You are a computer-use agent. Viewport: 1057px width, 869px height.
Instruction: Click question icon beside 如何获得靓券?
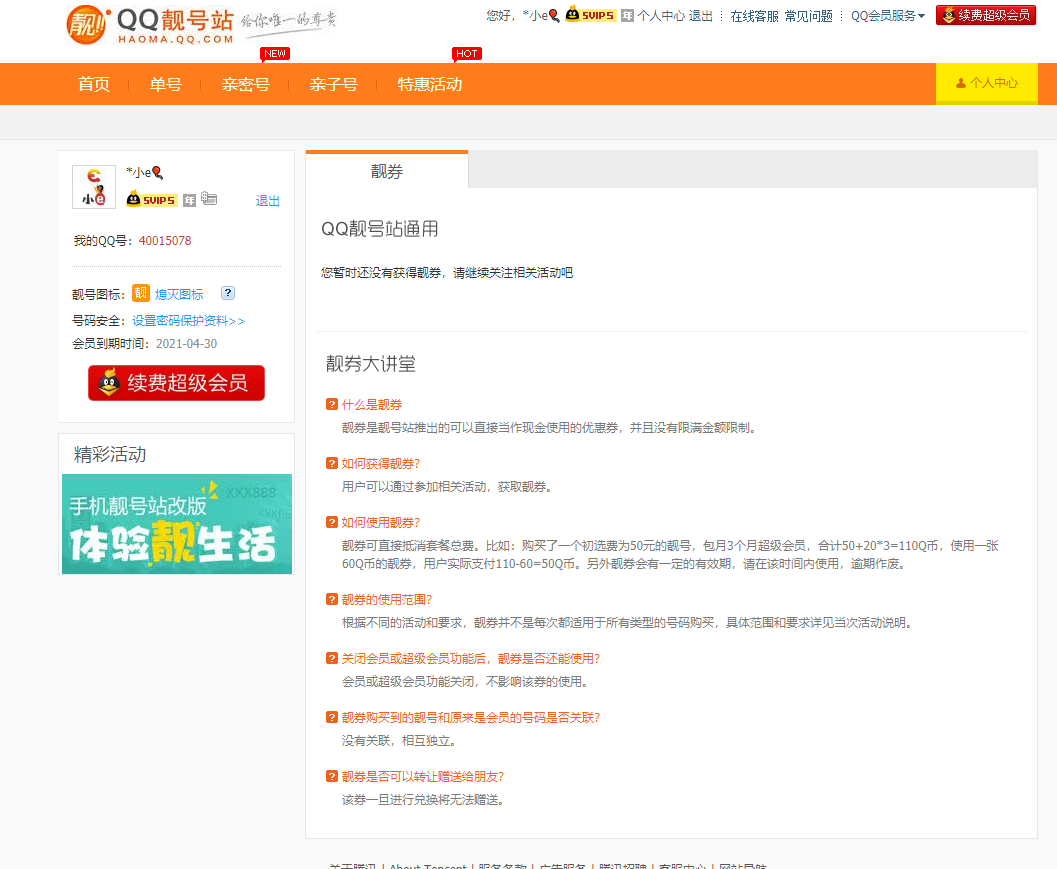(332, 463)
